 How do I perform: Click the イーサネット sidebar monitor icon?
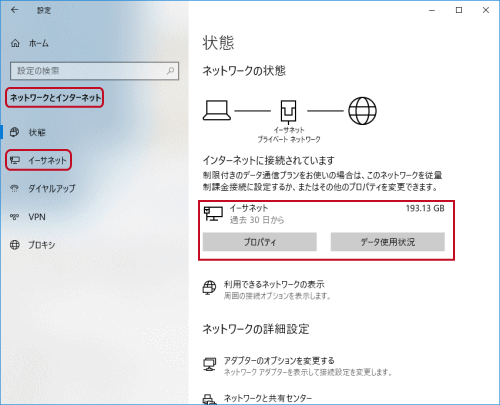point(15,160)
